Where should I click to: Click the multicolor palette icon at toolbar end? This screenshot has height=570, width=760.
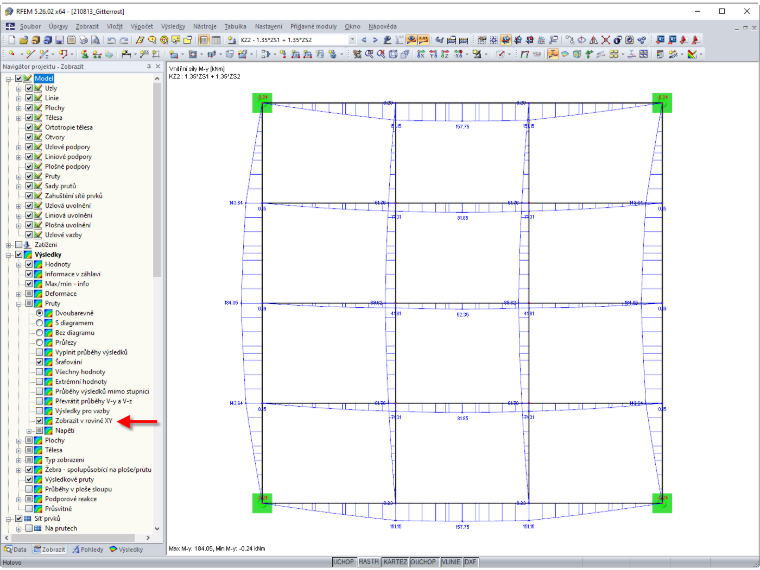pos(692,54)
